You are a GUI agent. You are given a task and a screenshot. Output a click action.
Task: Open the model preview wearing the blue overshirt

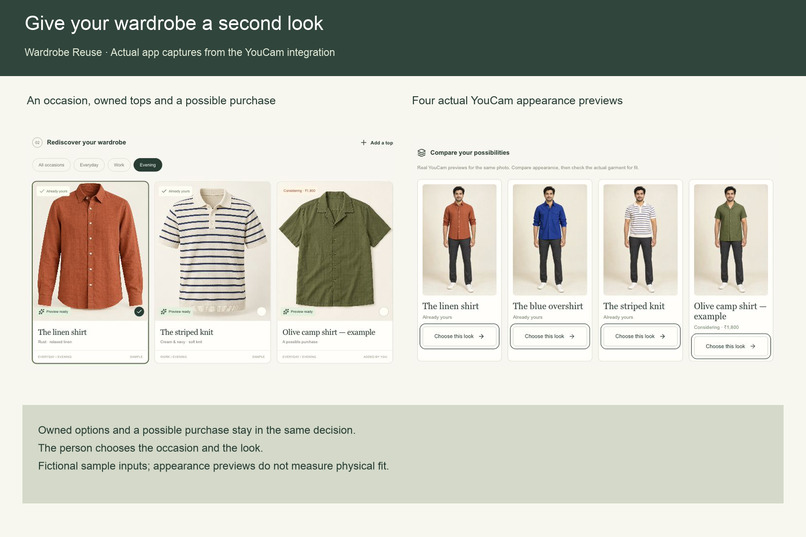[550, 239]
